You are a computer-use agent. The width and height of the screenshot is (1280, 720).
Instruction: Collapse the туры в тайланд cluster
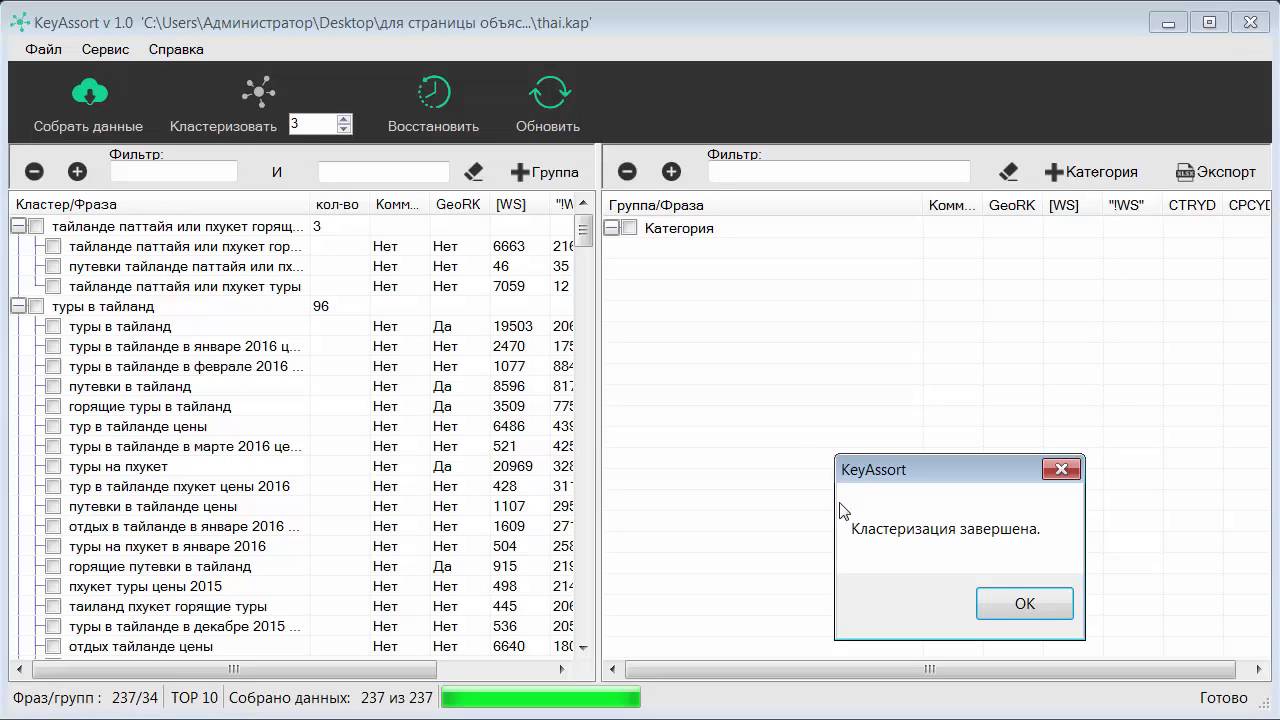(18, 307)
